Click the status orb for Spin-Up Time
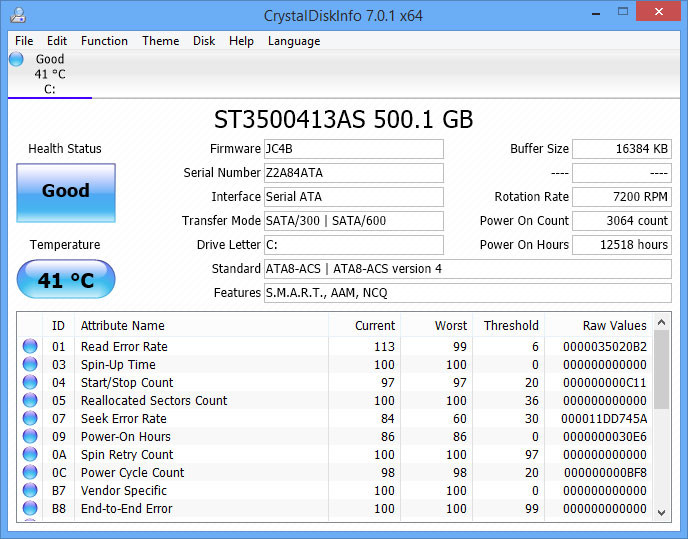Viewport: 688px width, 539px height. pos(30,364)
